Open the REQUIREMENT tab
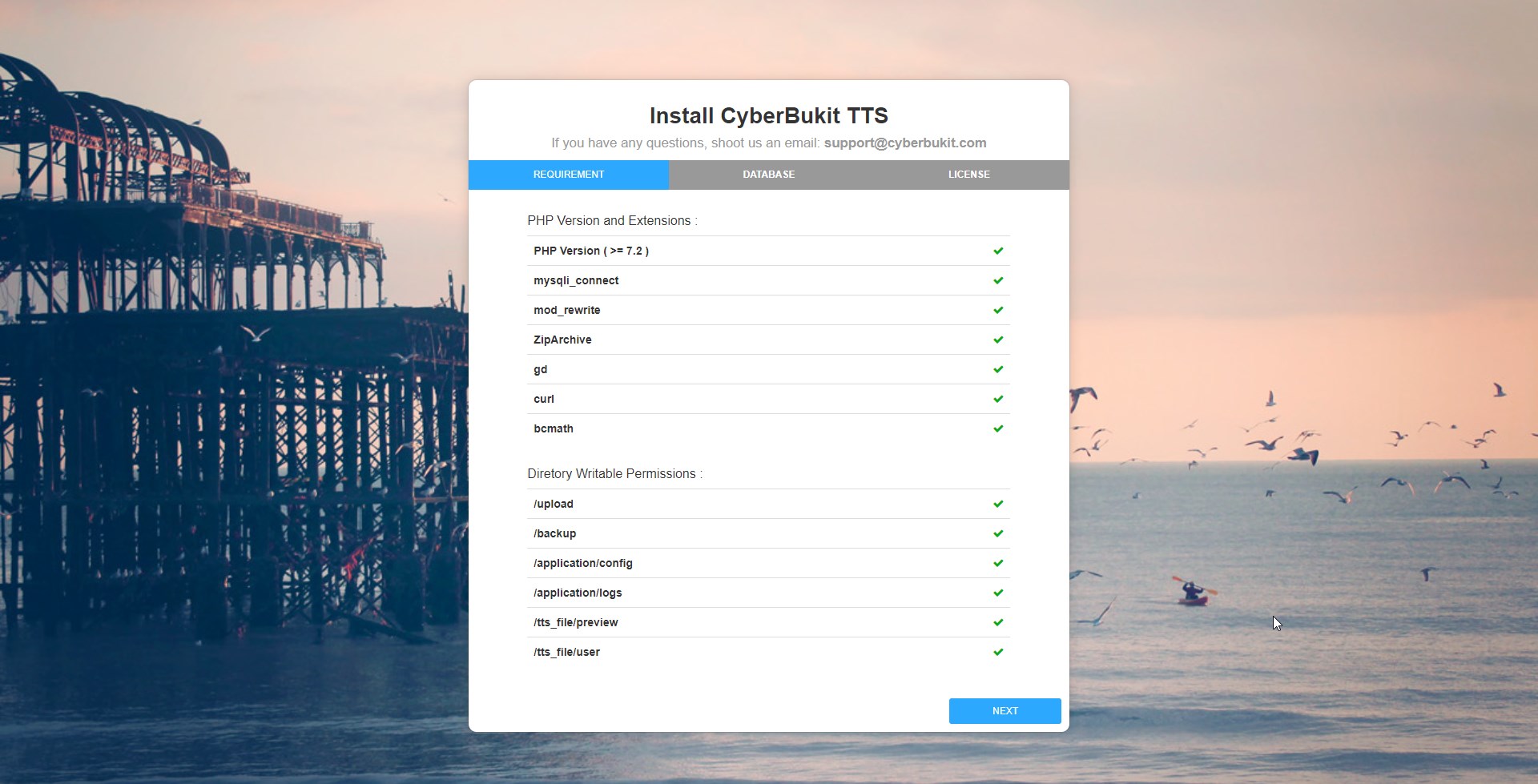Viewport: 1538px width, 784px height. (x=569, y=175)
